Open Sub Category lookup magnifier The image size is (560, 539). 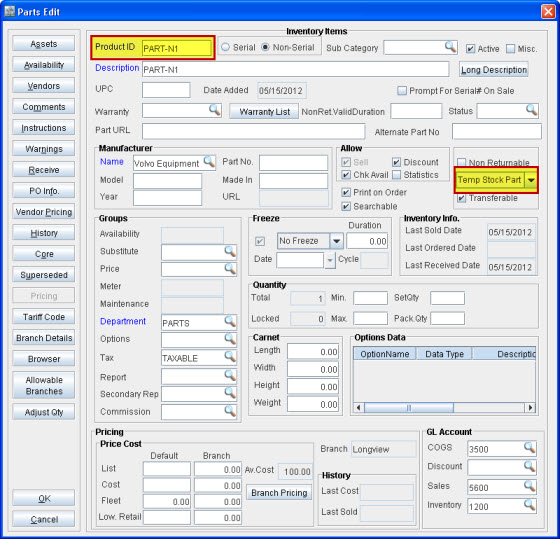click(450, 46)
